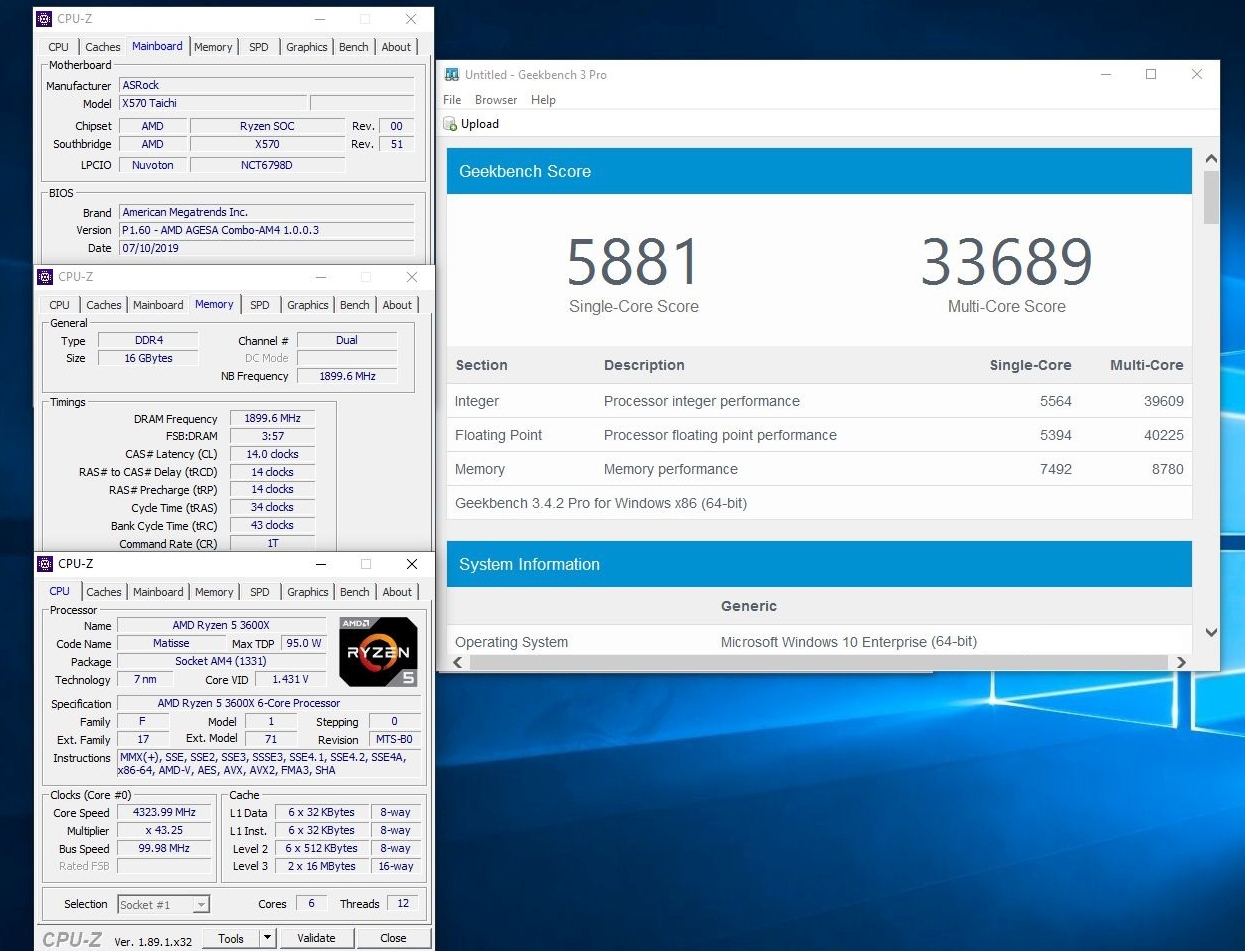This screenshot has height=951, width=1245.
Task: Click the Close button in CPU-Z footer
Action: [393, 938]
